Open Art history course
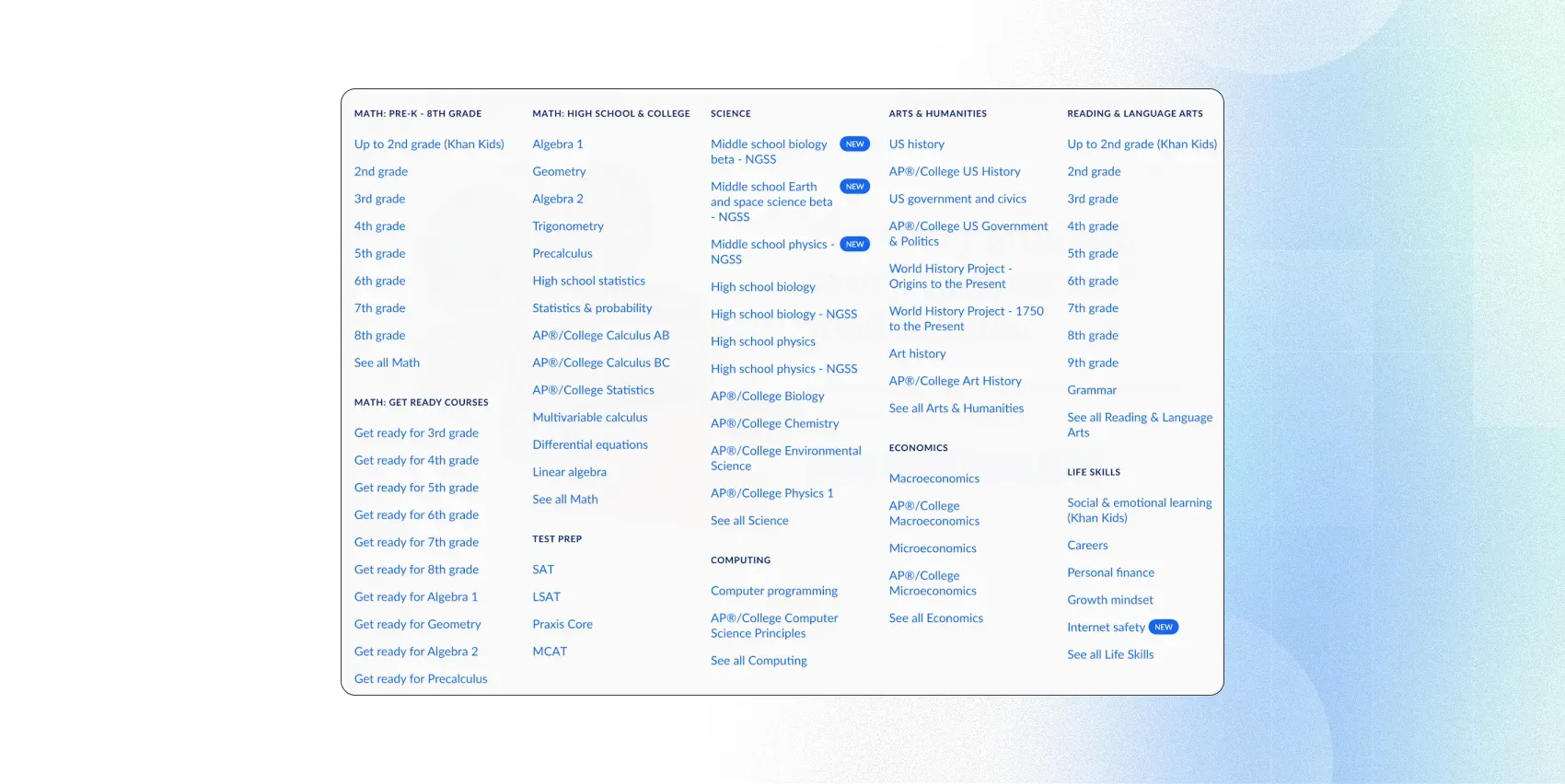The height and width of the screenshot is (784, 1565). pos(917,354)
